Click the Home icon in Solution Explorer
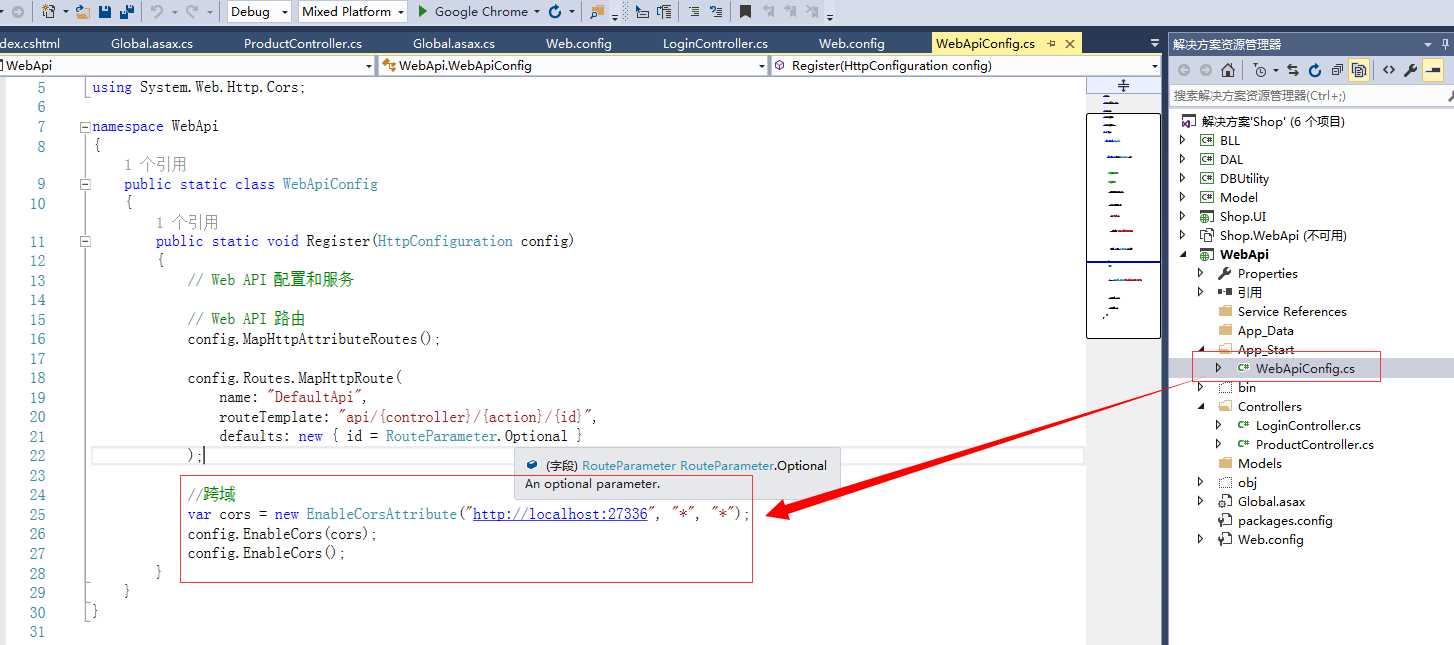 pos(1227,70)
